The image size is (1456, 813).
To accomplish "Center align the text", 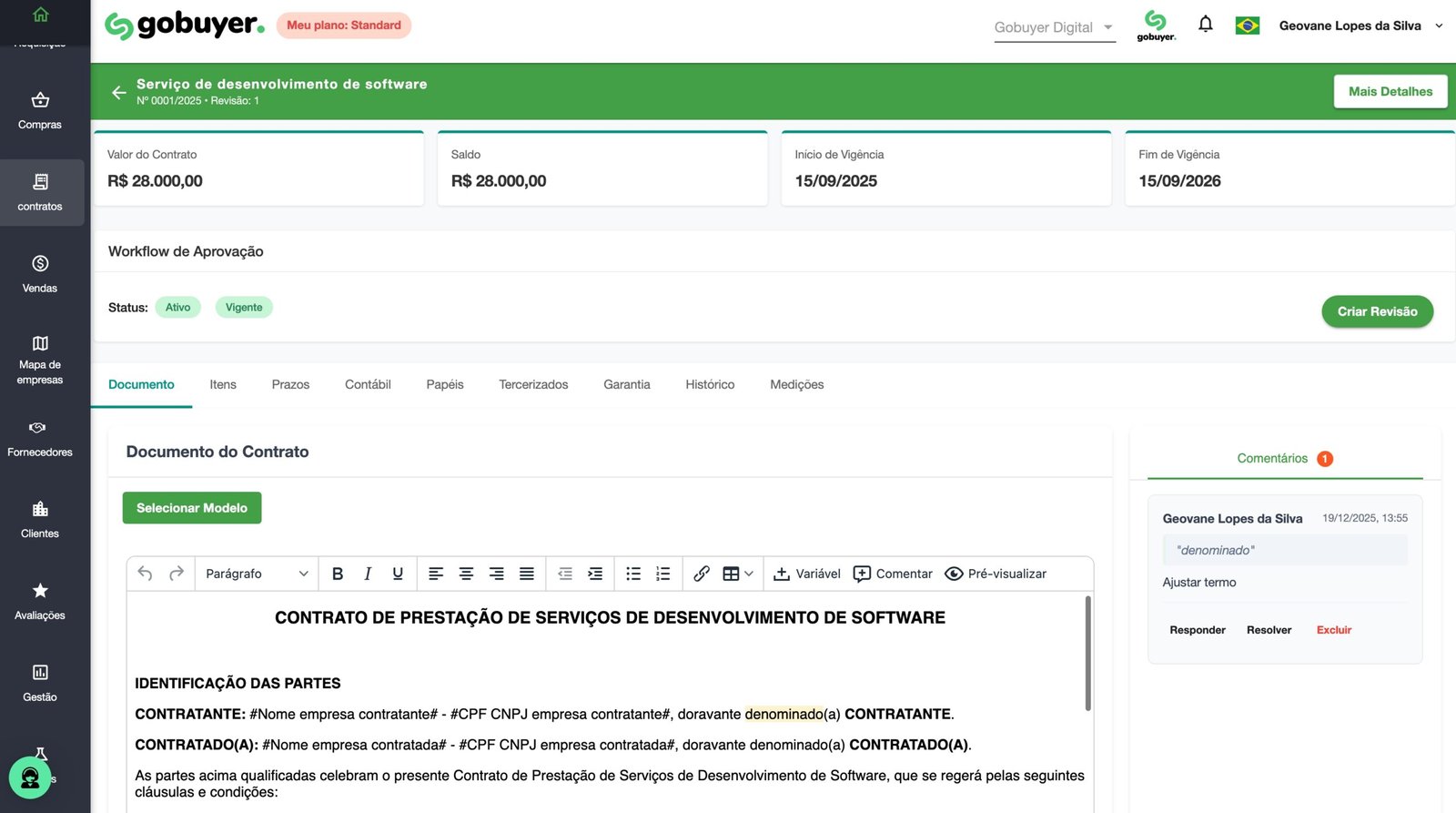I will point(466,574).
